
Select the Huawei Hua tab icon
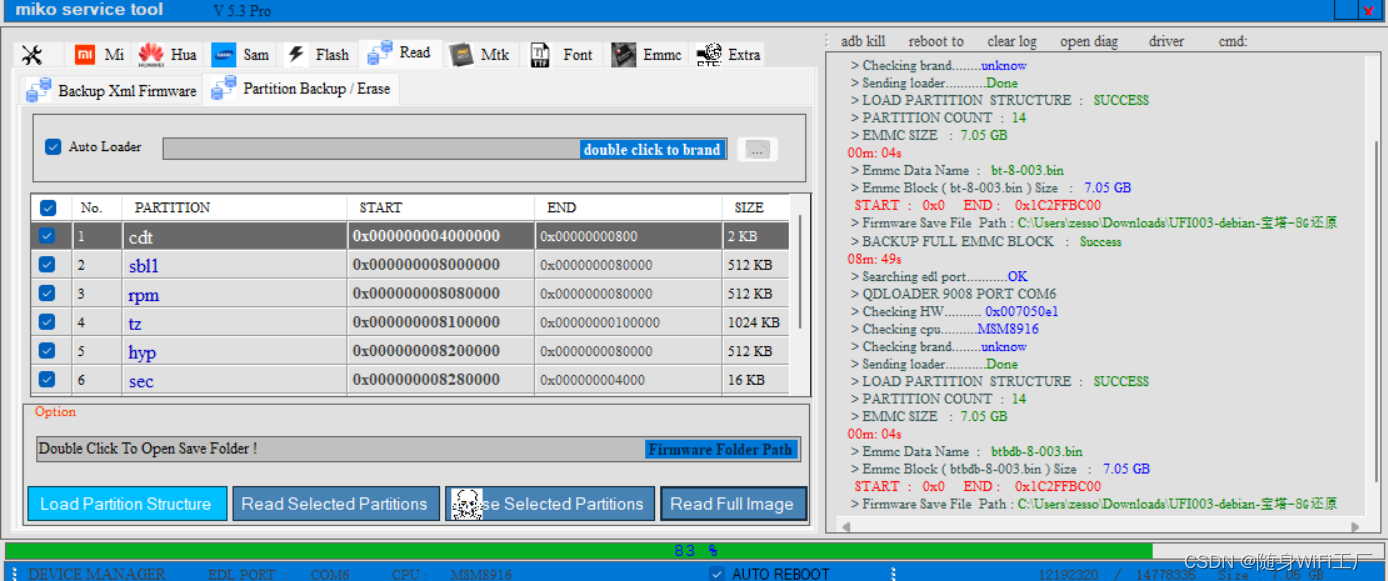click(151, 54)
